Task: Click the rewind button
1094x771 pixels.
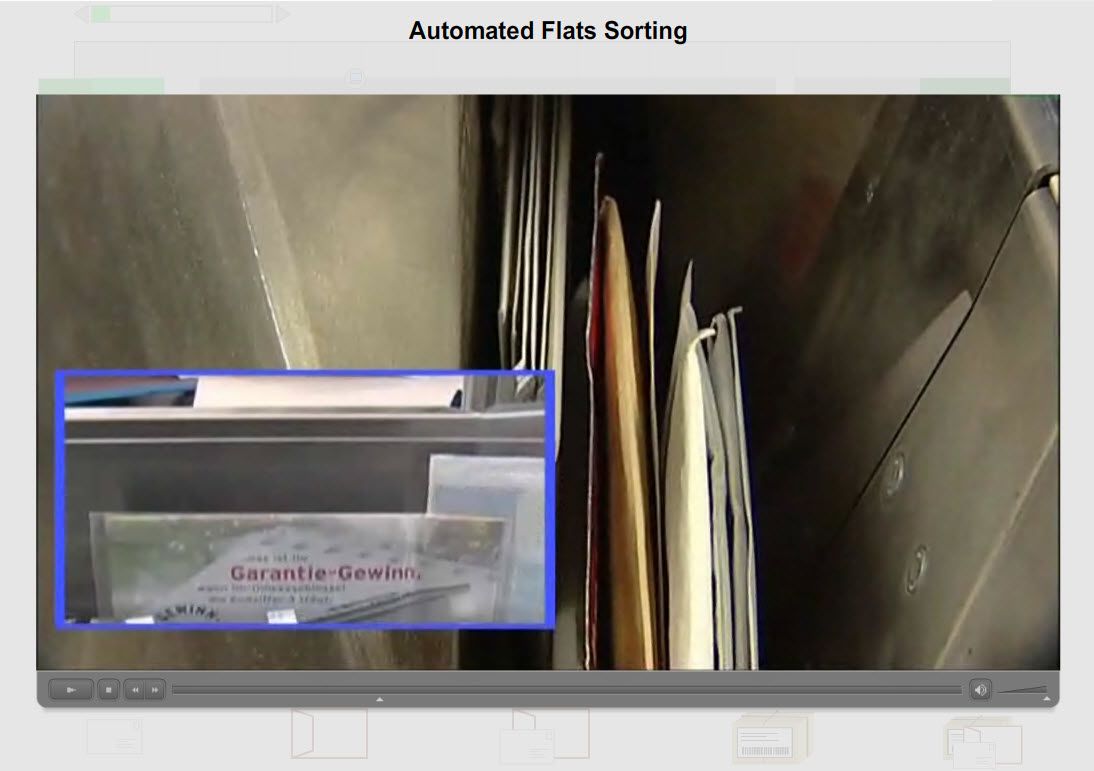Action: pyautogui.click(x=135, y=690)
